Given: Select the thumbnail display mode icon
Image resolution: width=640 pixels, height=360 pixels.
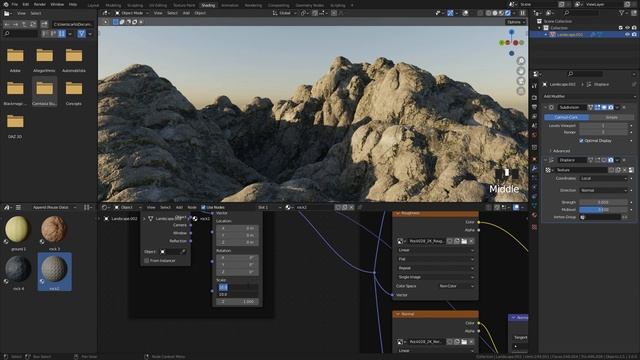Looking at the screenshot, I should [62, 34].
